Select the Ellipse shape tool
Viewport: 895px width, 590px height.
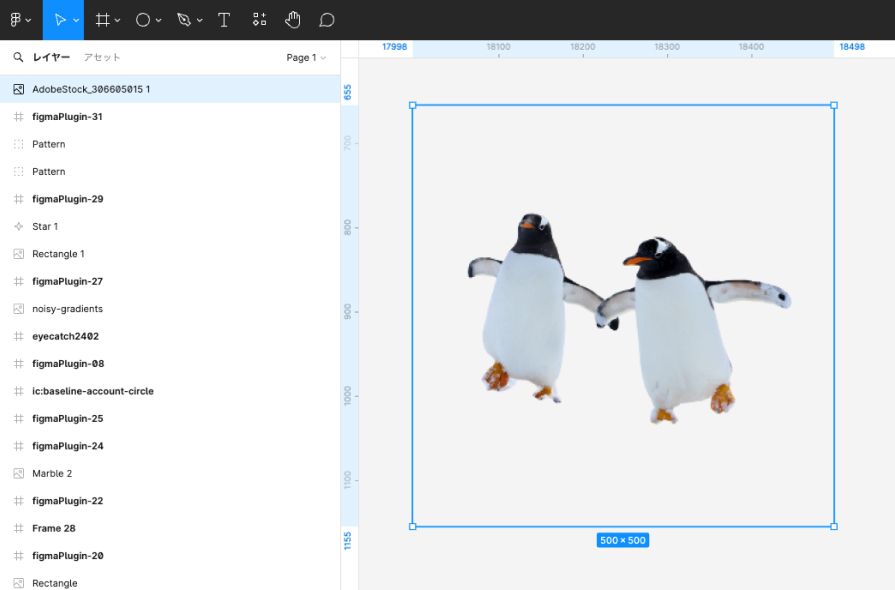(143, 20)
